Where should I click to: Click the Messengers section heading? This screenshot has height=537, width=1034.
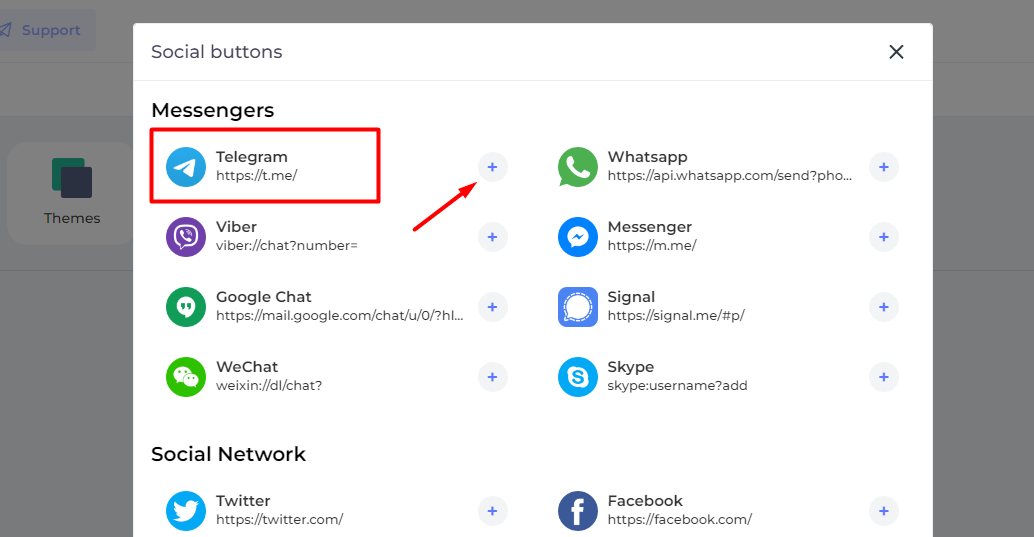click(212, 110)
